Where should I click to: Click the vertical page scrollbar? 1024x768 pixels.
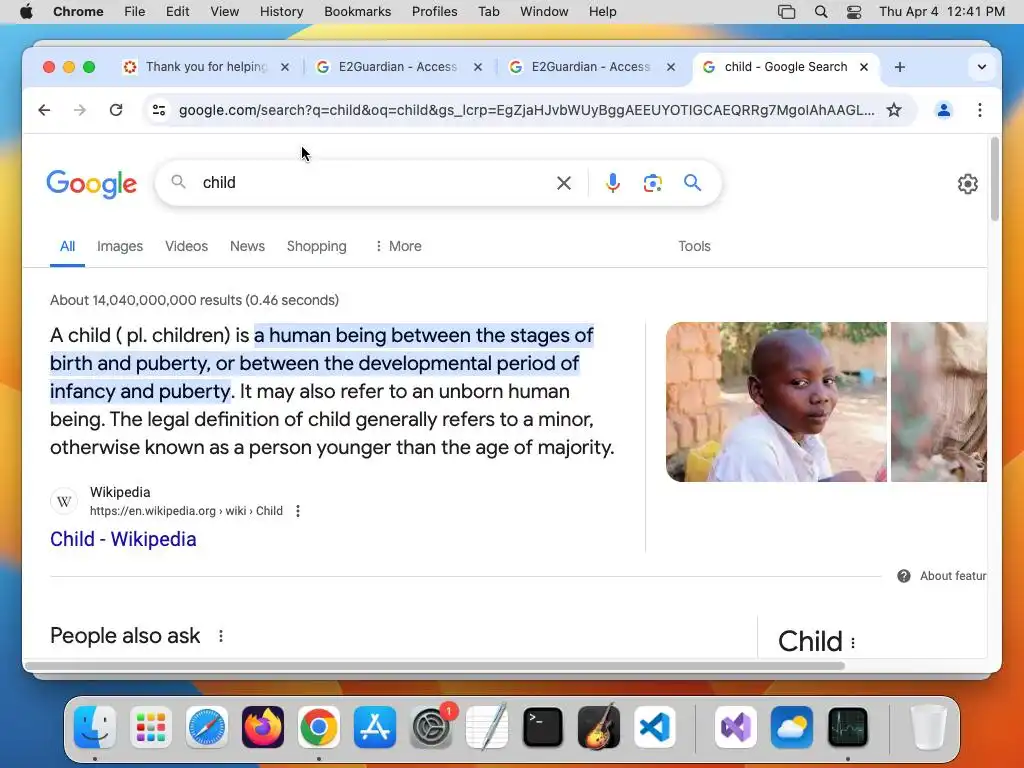(995, 179)
